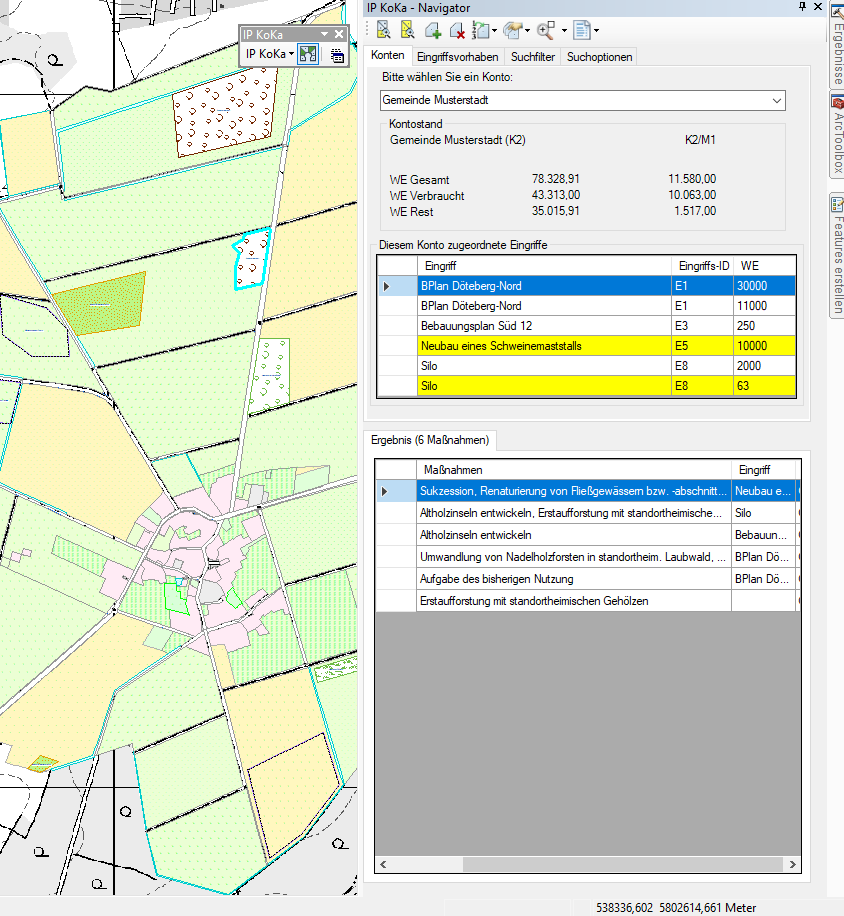844x916 pixels.
Task: Click the document report icon in Navigator toolbar
Action: tap(580, 30)
